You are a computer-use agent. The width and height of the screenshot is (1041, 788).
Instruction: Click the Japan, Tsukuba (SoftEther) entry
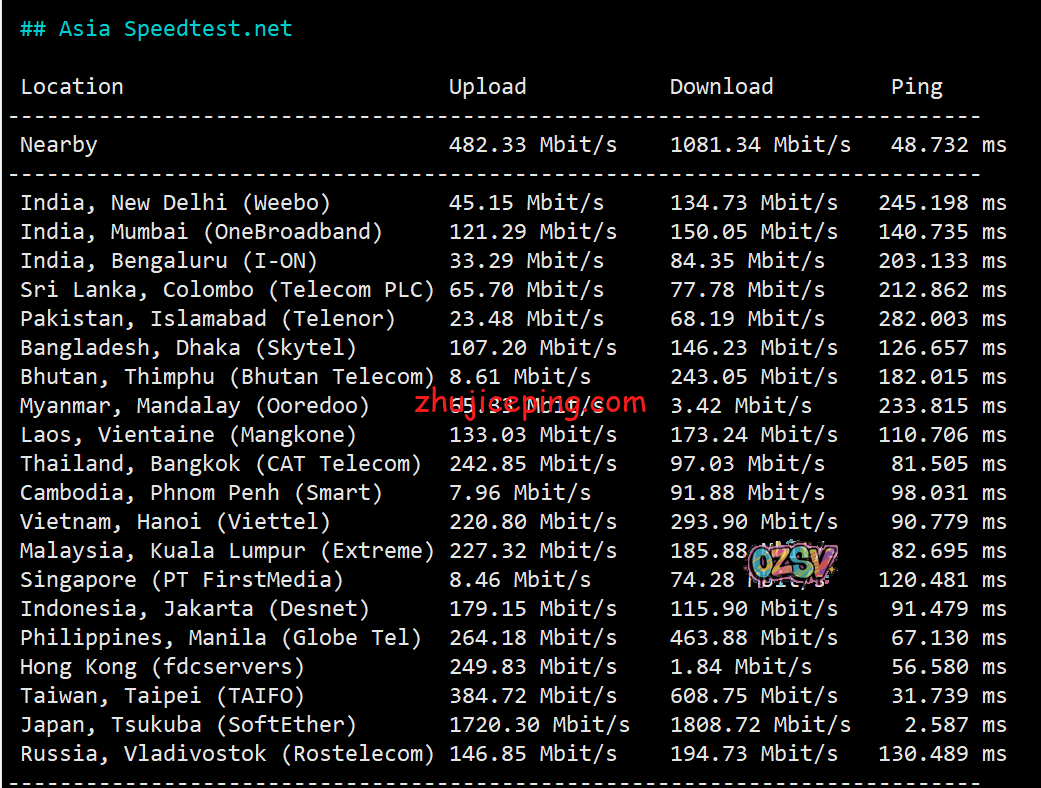(x=188, y=725)
